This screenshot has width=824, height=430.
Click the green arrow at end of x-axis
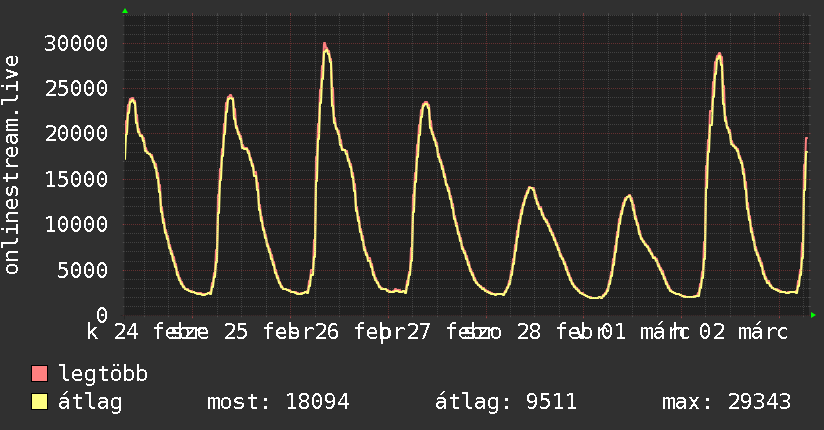pyautogui.click(x=813, y=315)
